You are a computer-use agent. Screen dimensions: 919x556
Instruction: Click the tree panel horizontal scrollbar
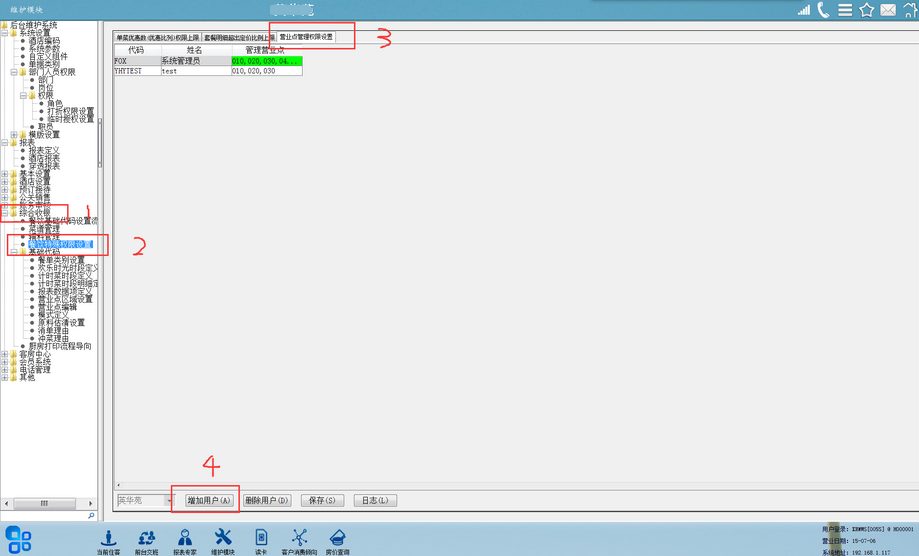[44, 503]
